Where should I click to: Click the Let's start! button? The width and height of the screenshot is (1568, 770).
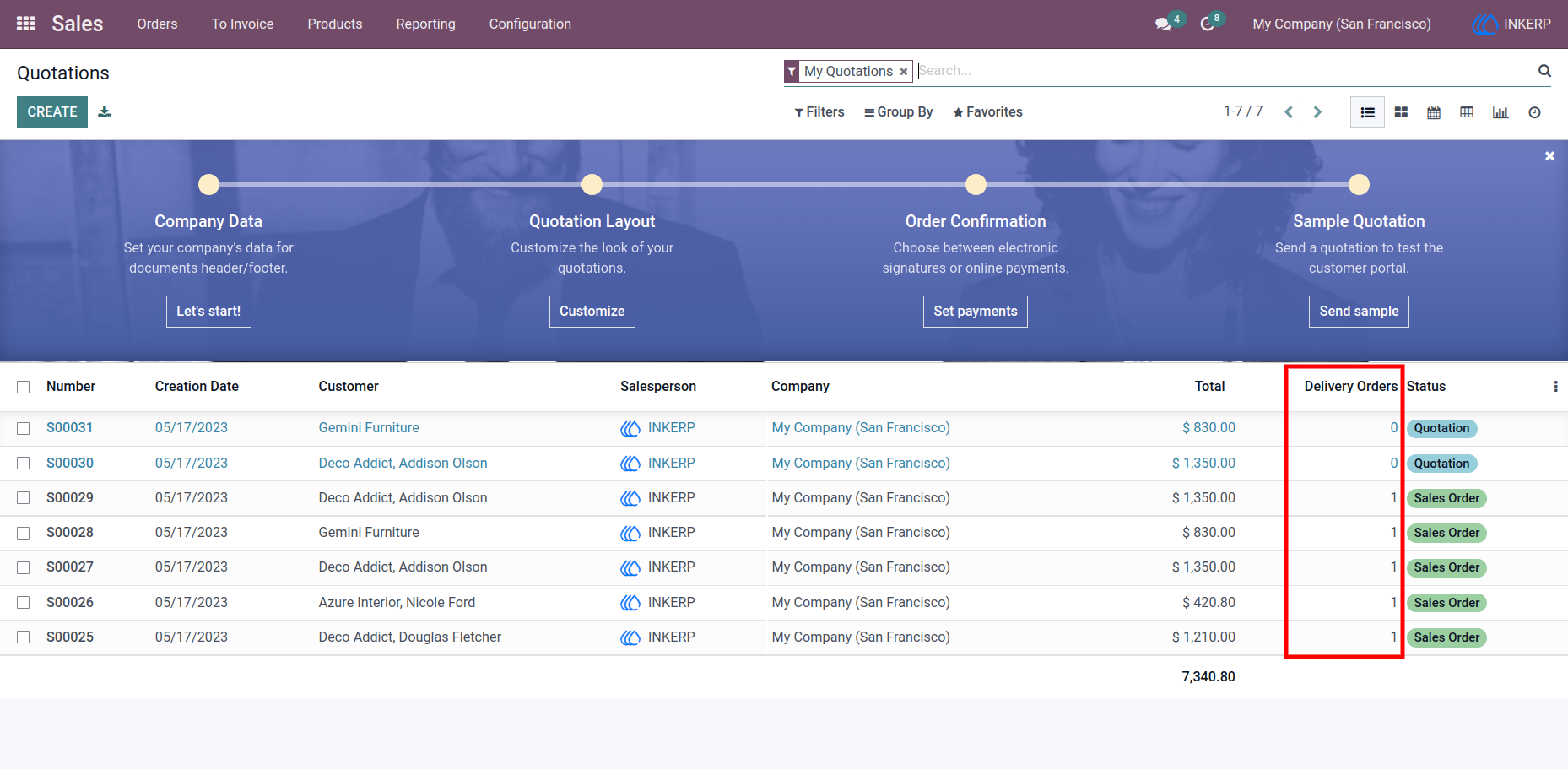point(208,312)
